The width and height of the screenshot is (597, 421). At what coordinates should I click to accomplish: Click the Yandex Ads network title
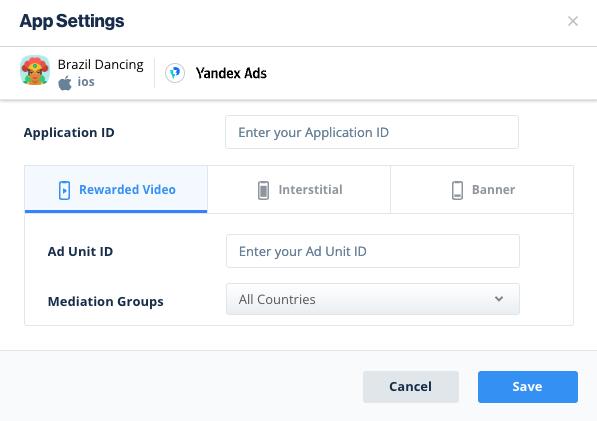pyautogui.click(x=231, y=73)
